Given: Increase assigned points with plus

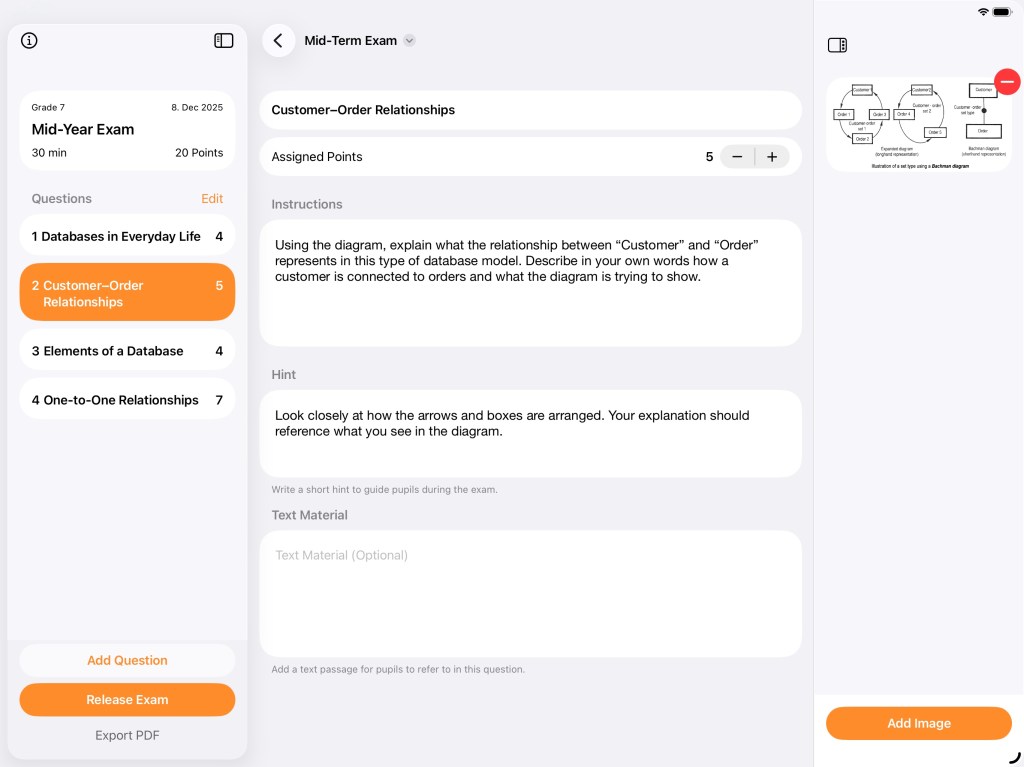Looking at the screenshot, I should 772,157.
